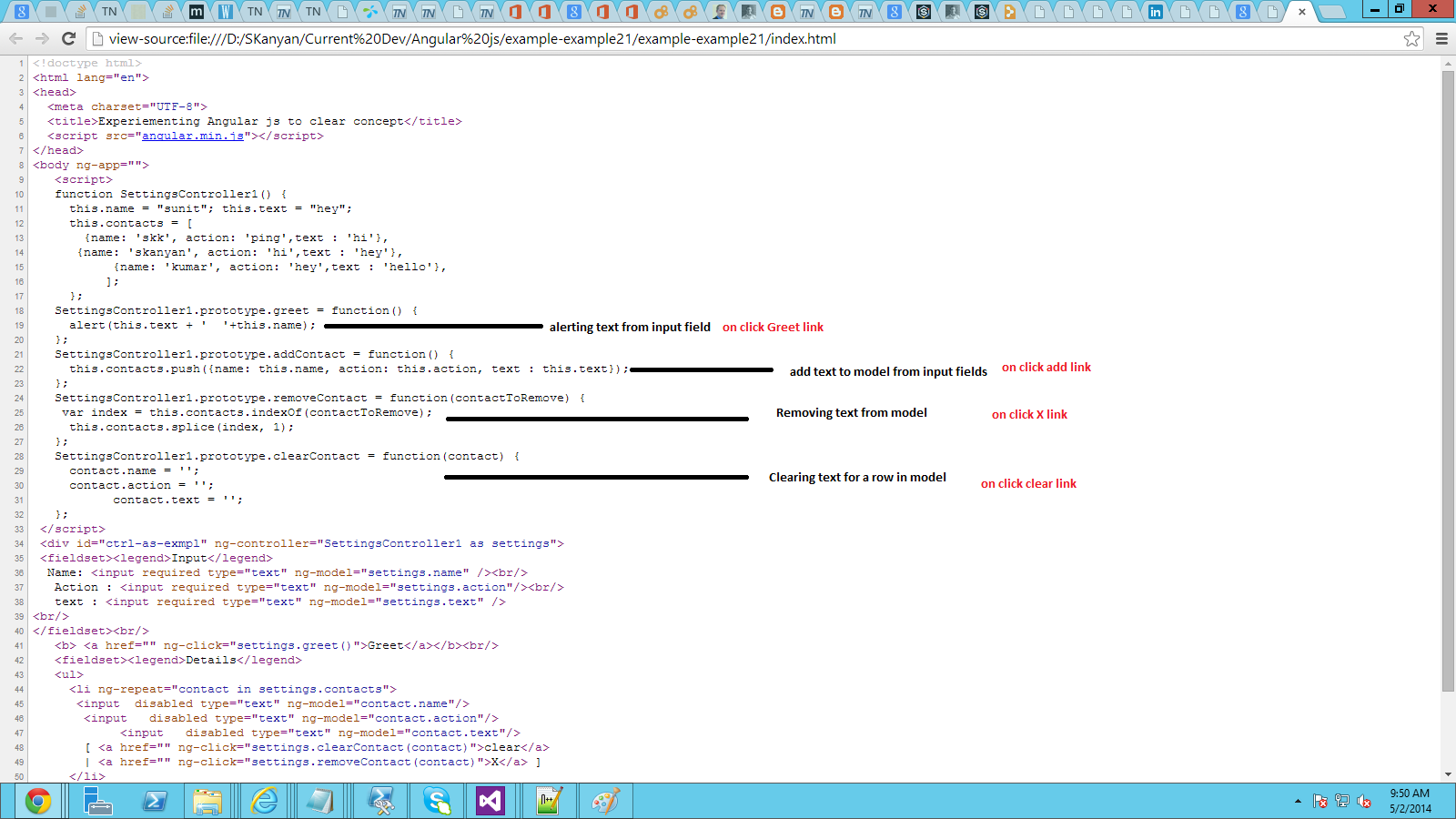The height and width of the screenshot is (819, 1456).
Task: Open Server Manager from the taskbar
Action: [97, 801]
